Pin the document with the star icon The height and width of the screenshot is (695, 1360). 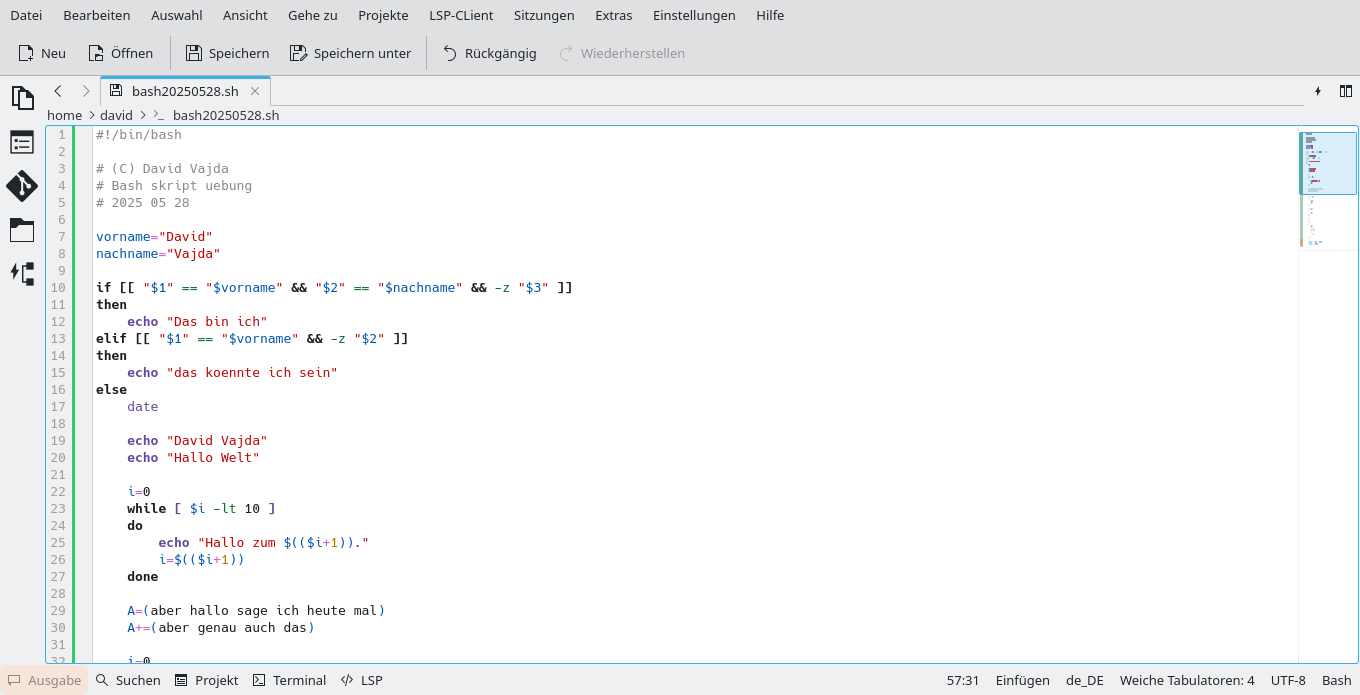coord(1318,91)
